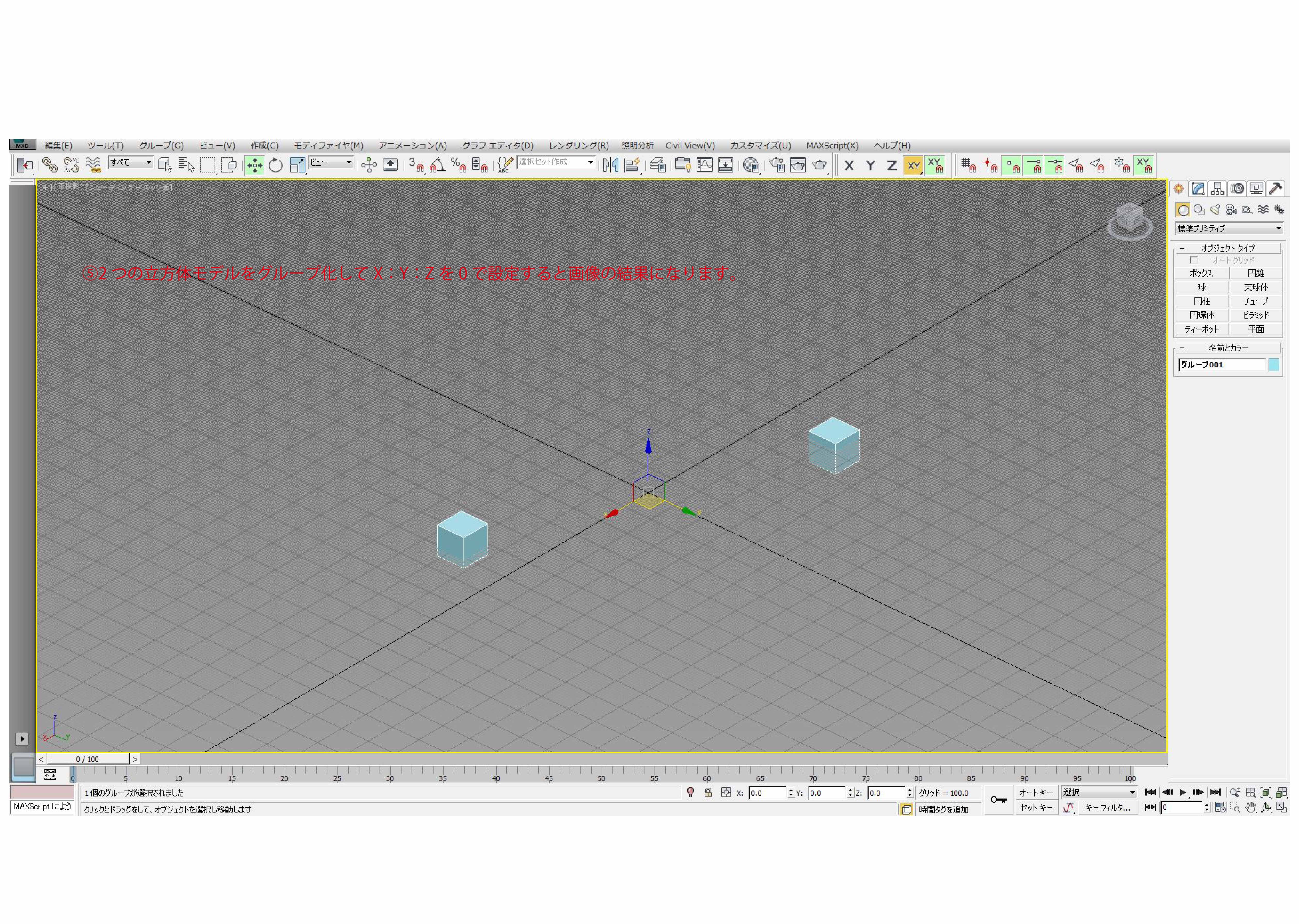Click the X coordinate input field
The image size is (1299, 924).
coord(767,793)
